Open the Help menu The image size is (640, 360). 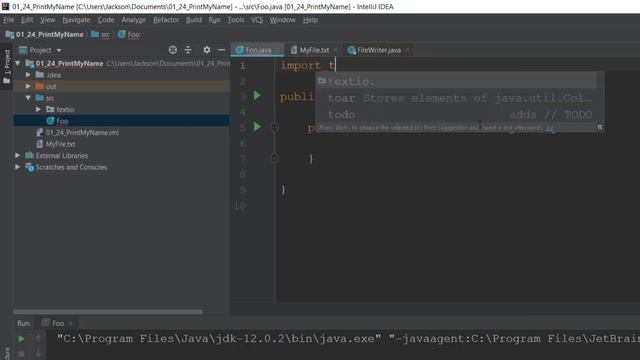(310, 20)
